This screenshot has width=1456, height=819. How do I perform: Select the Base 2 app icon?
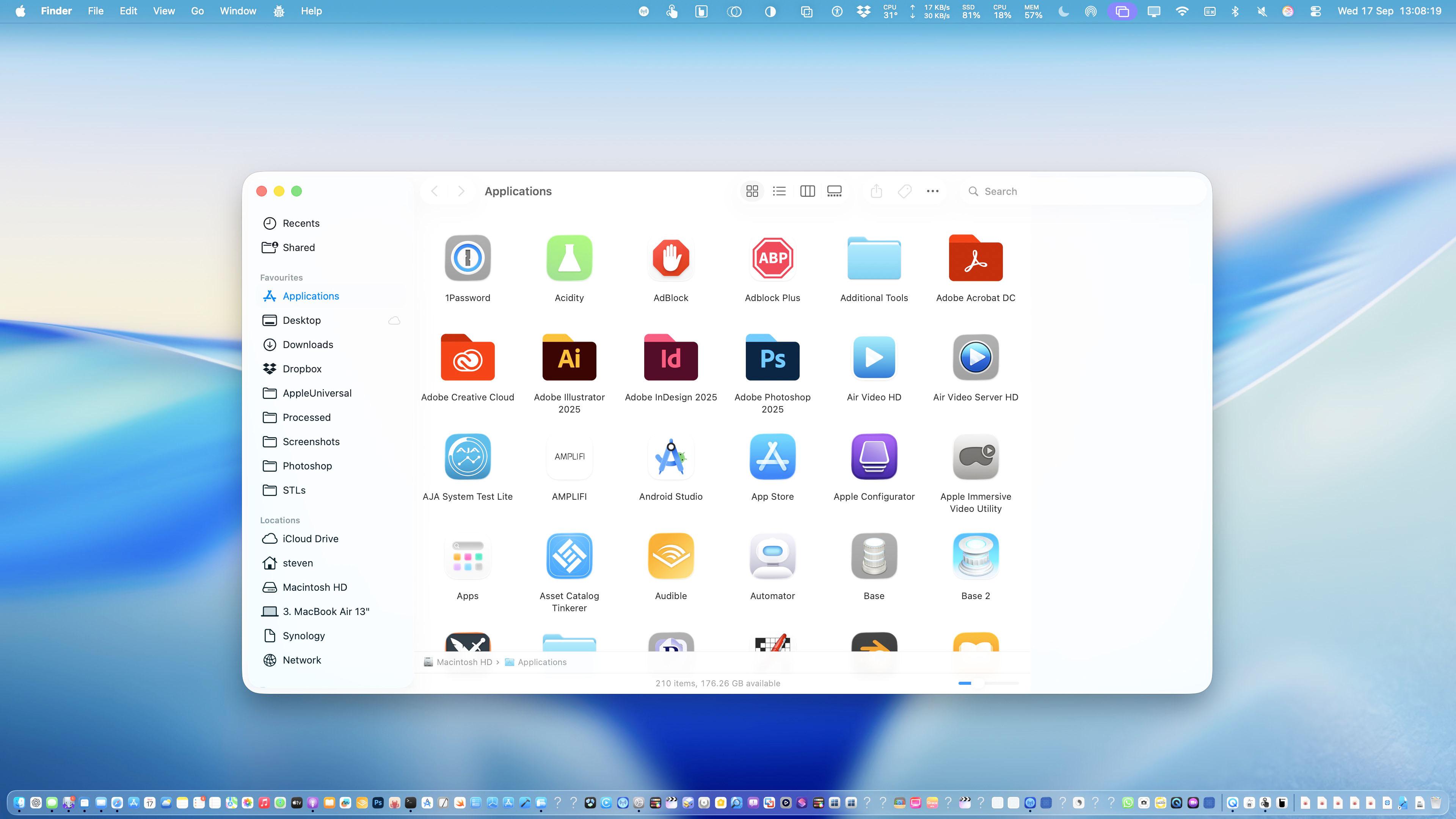pos(976,556)
